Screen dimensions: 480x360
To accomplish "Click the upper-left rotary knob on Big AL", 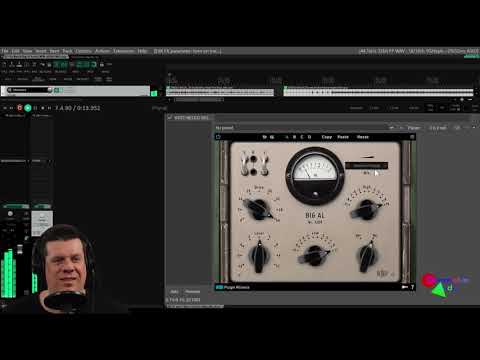I will [260, 210].
